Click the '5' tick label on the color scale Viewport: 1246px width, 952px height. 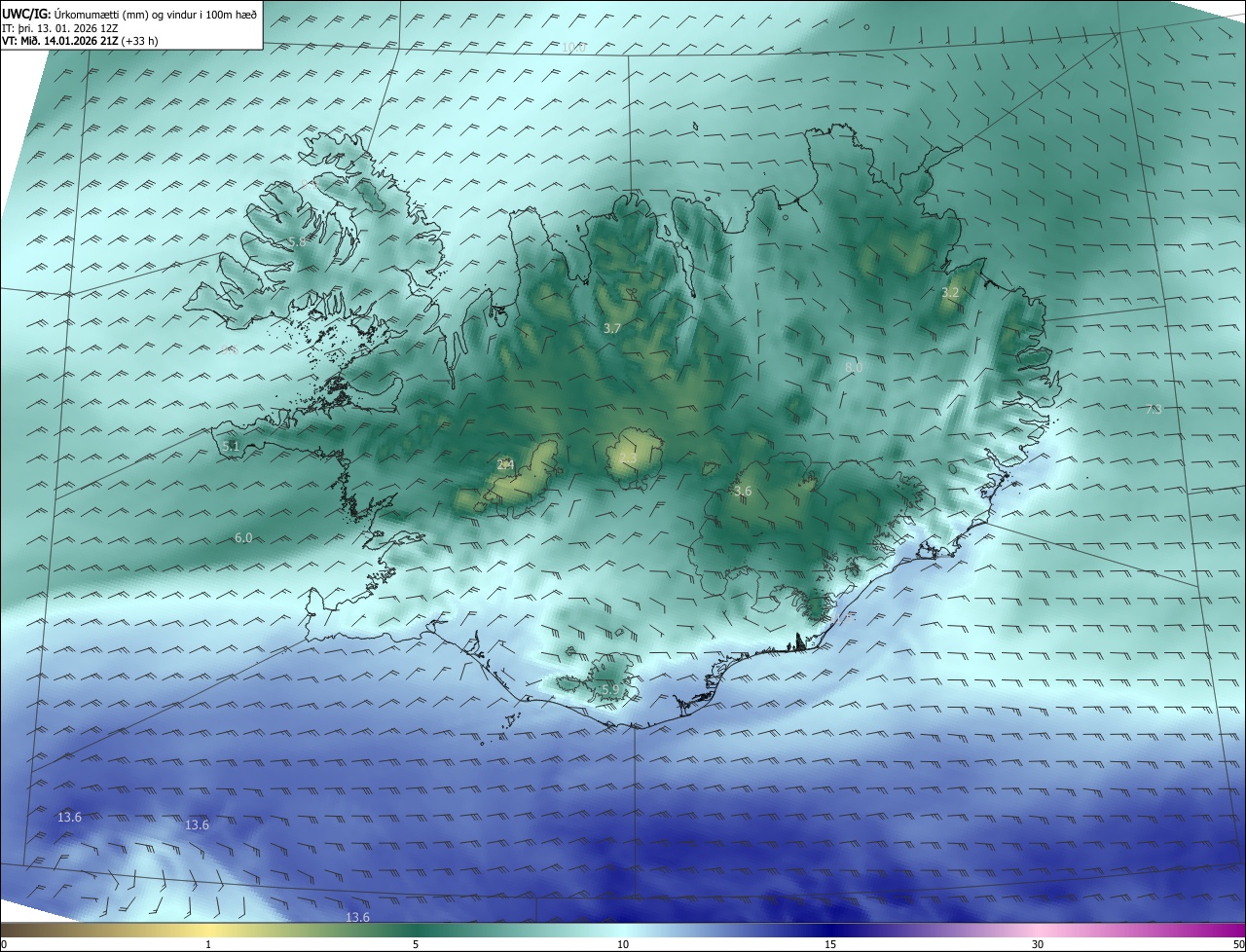[416, 944]
